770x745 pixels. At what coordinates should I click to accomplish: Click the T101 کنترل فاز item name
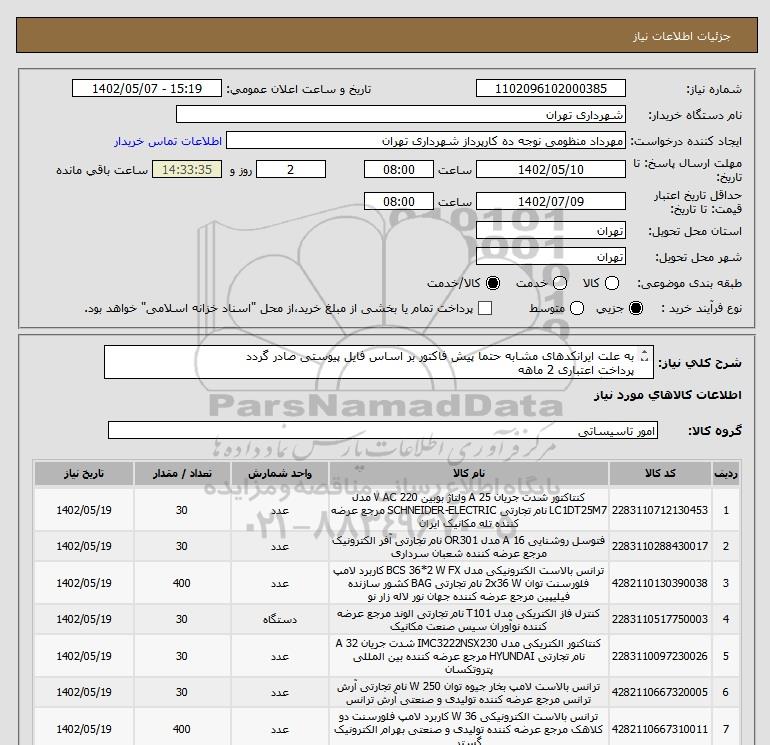[x=469, y=620]
